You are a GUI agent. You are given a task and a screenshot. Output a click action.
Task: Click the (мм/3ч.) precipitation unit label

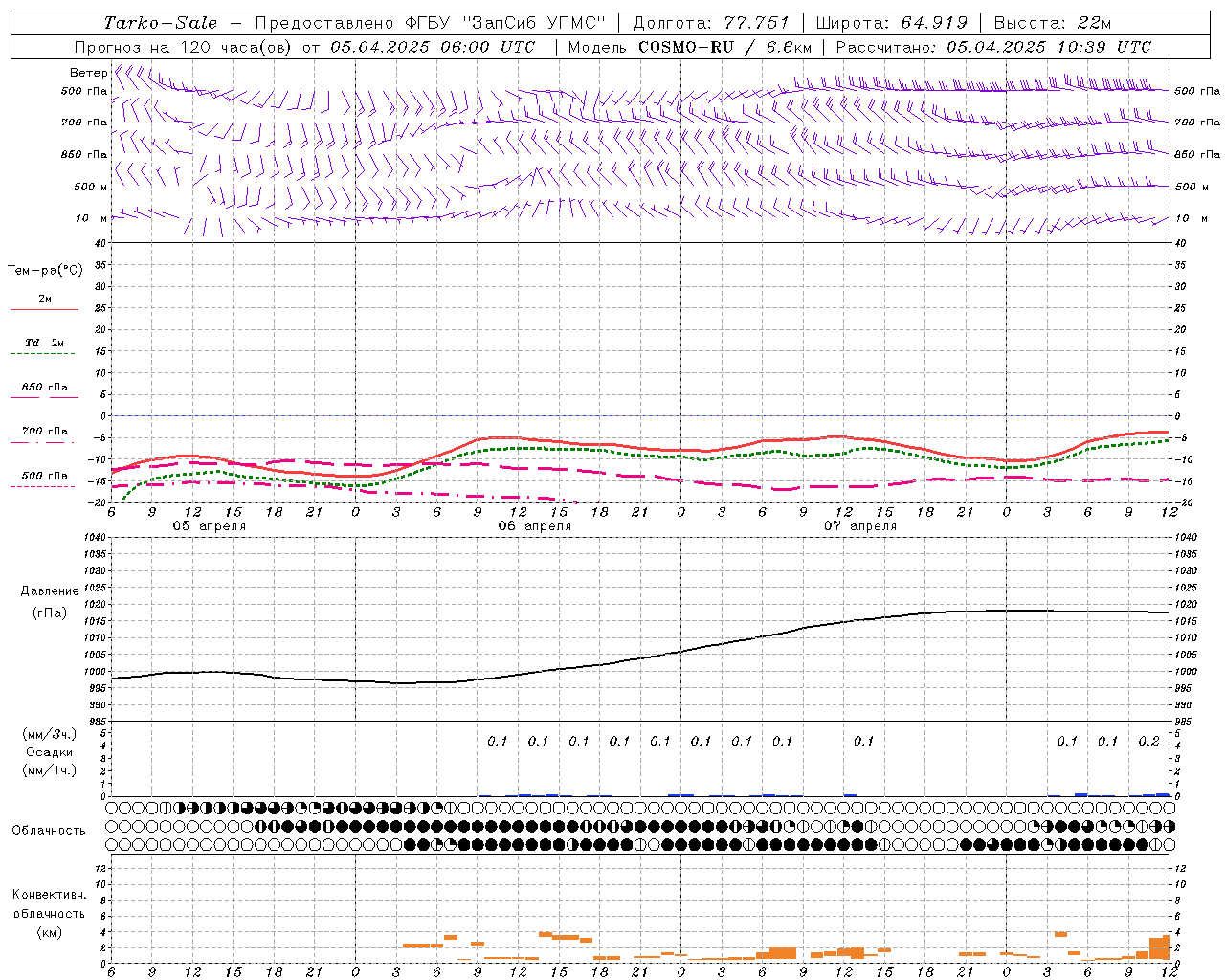[x=50, y=734]
